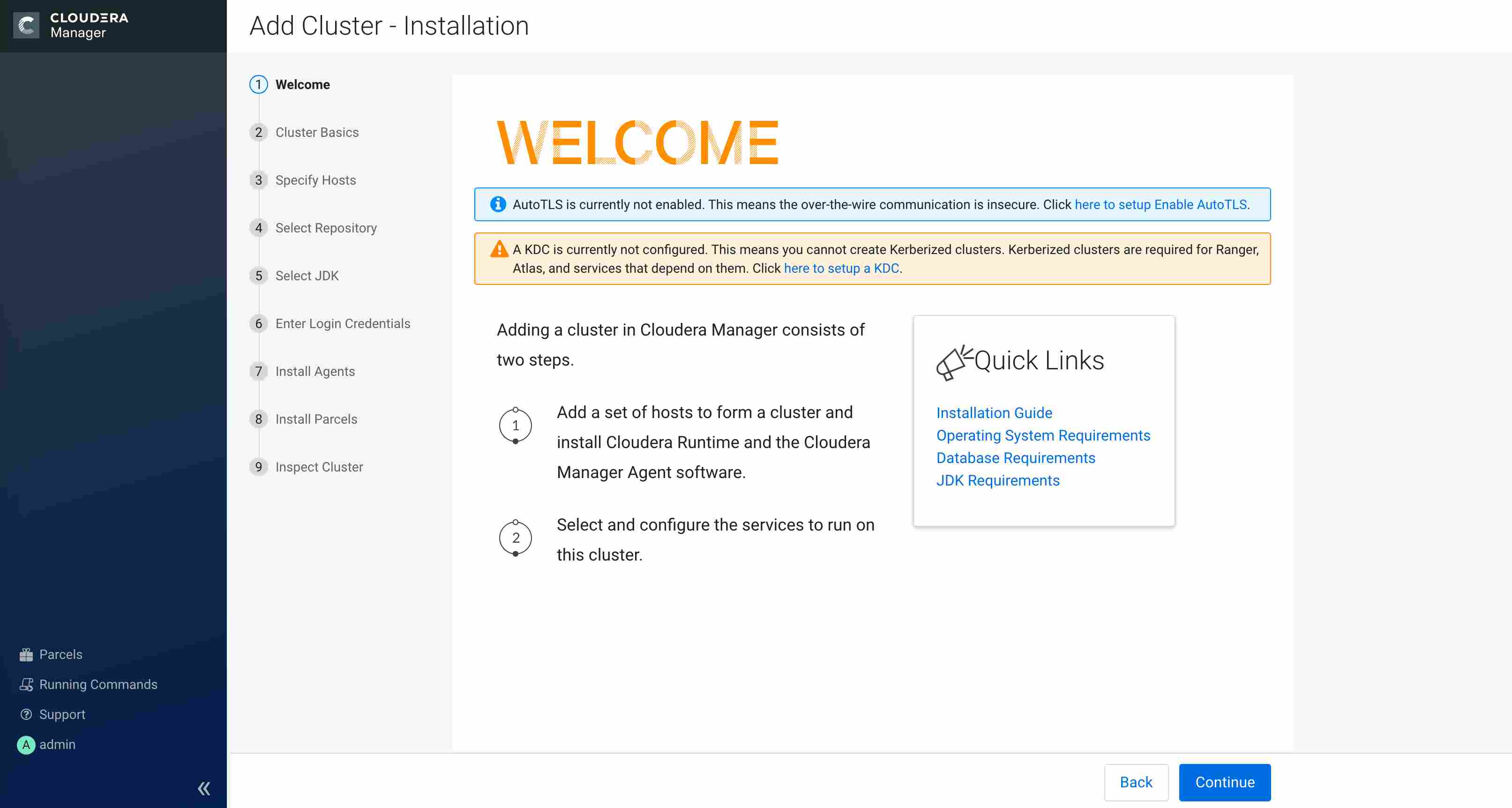Click the link to enable AutoTLS

[x=1161, y=205]
